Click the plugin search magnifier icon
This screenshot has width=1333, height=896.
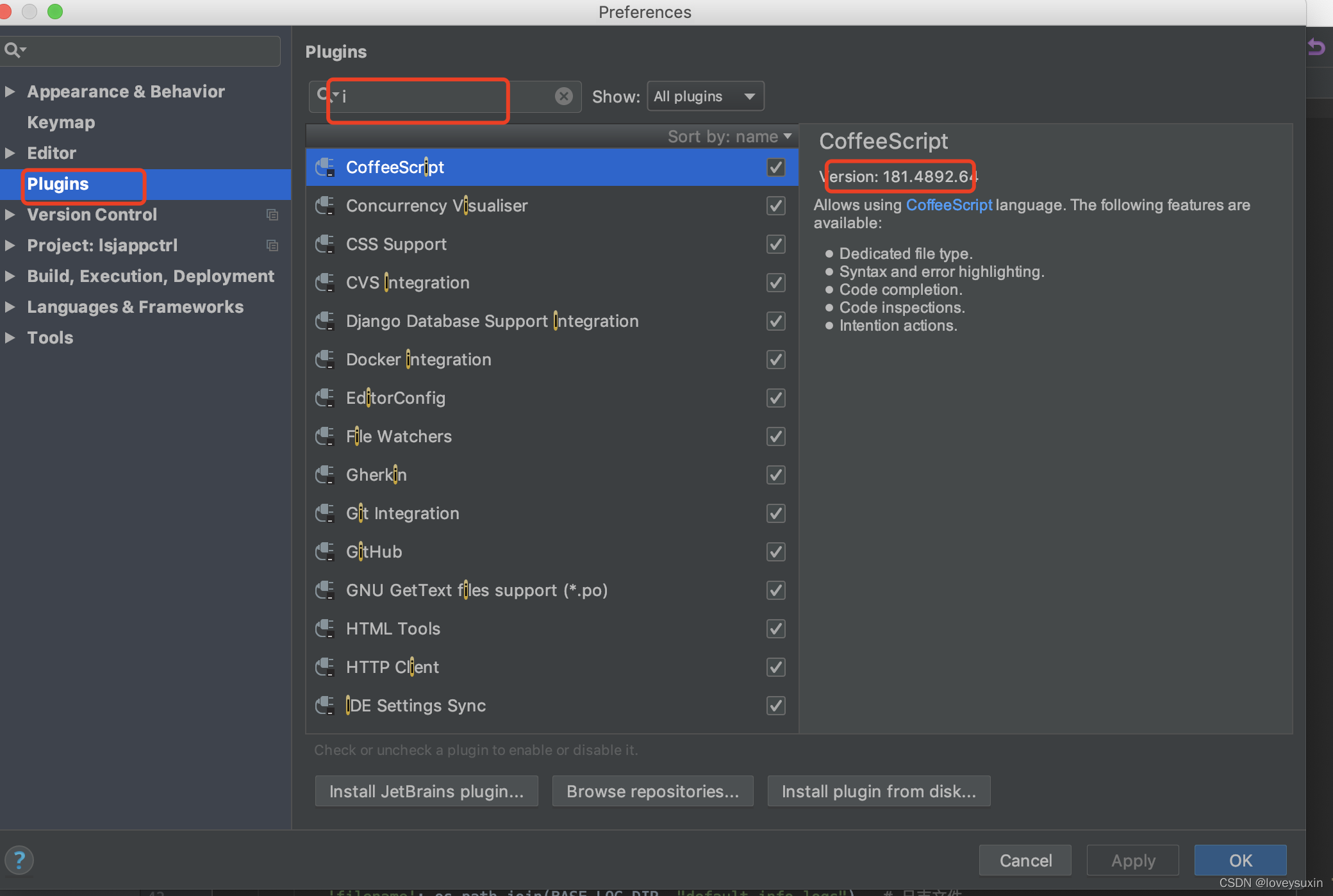tap(324, 95)
